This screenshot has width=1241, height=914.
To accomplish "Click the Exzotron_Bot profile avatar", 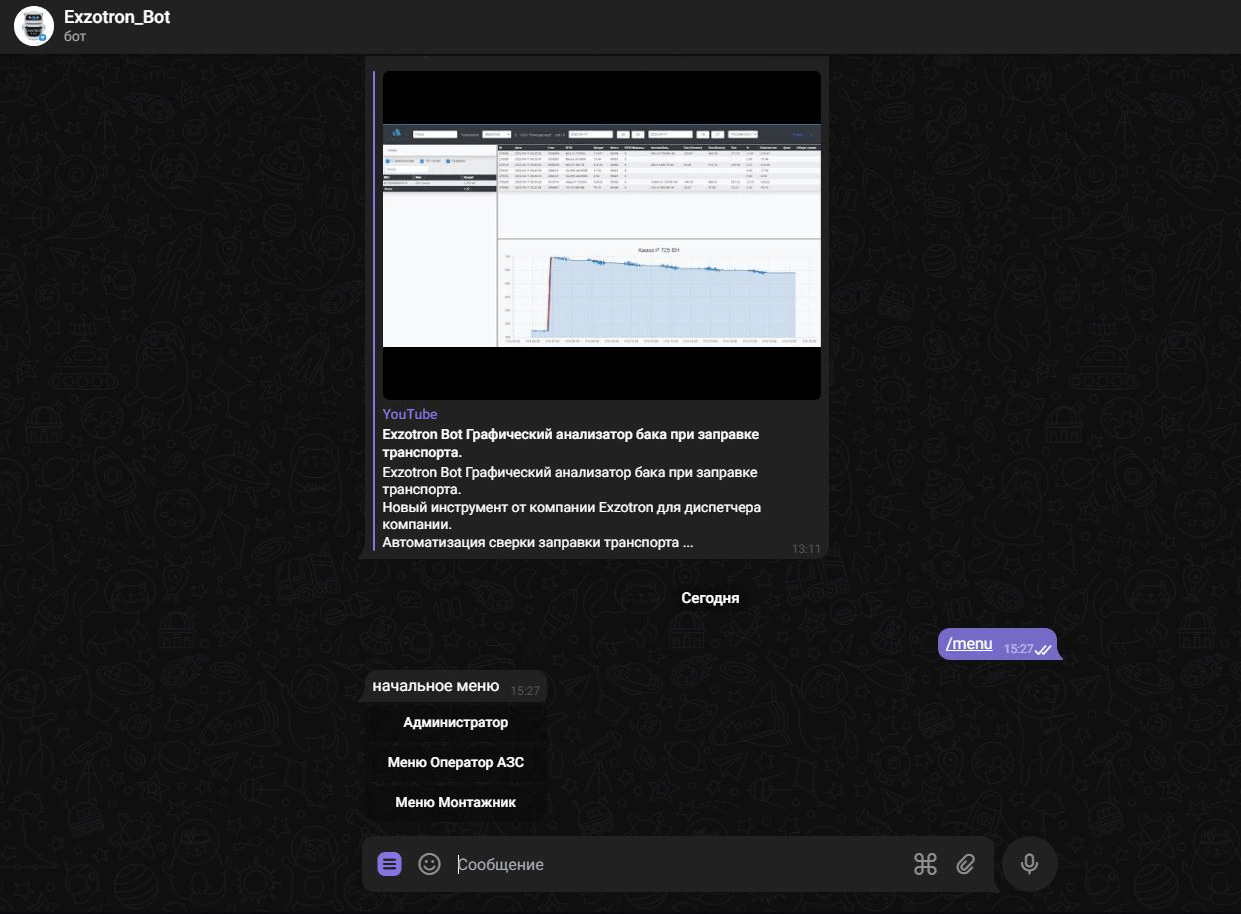I will [33, 26].
